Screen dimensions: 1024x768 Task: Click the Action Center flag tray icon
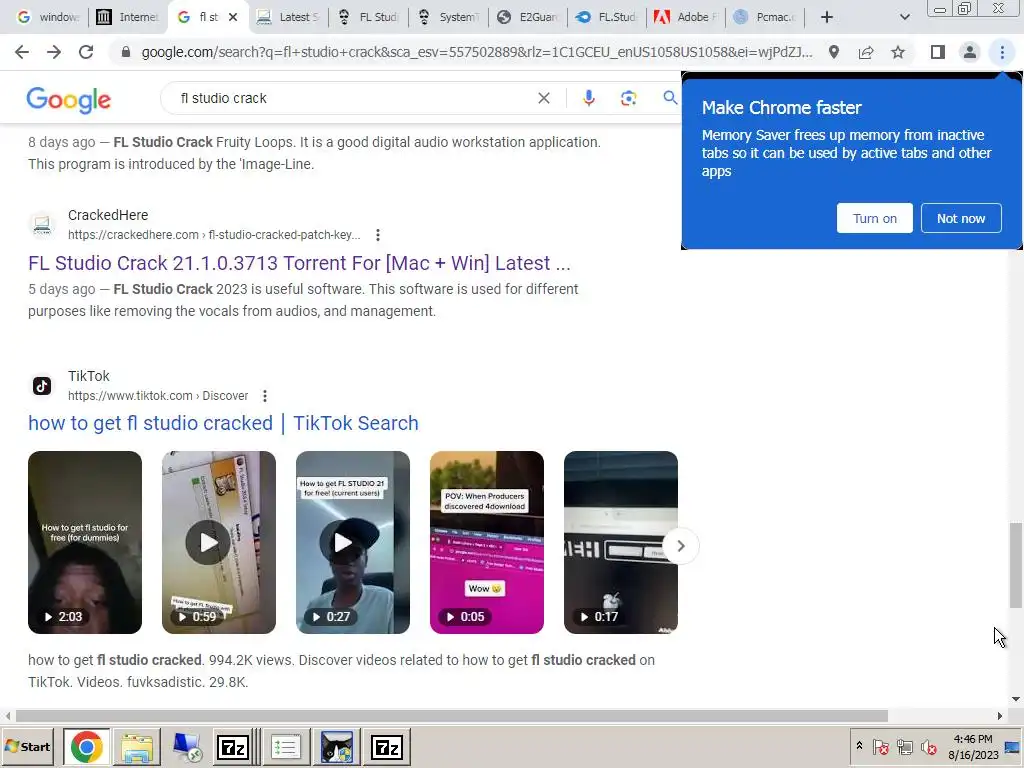[x=880, y=746]
